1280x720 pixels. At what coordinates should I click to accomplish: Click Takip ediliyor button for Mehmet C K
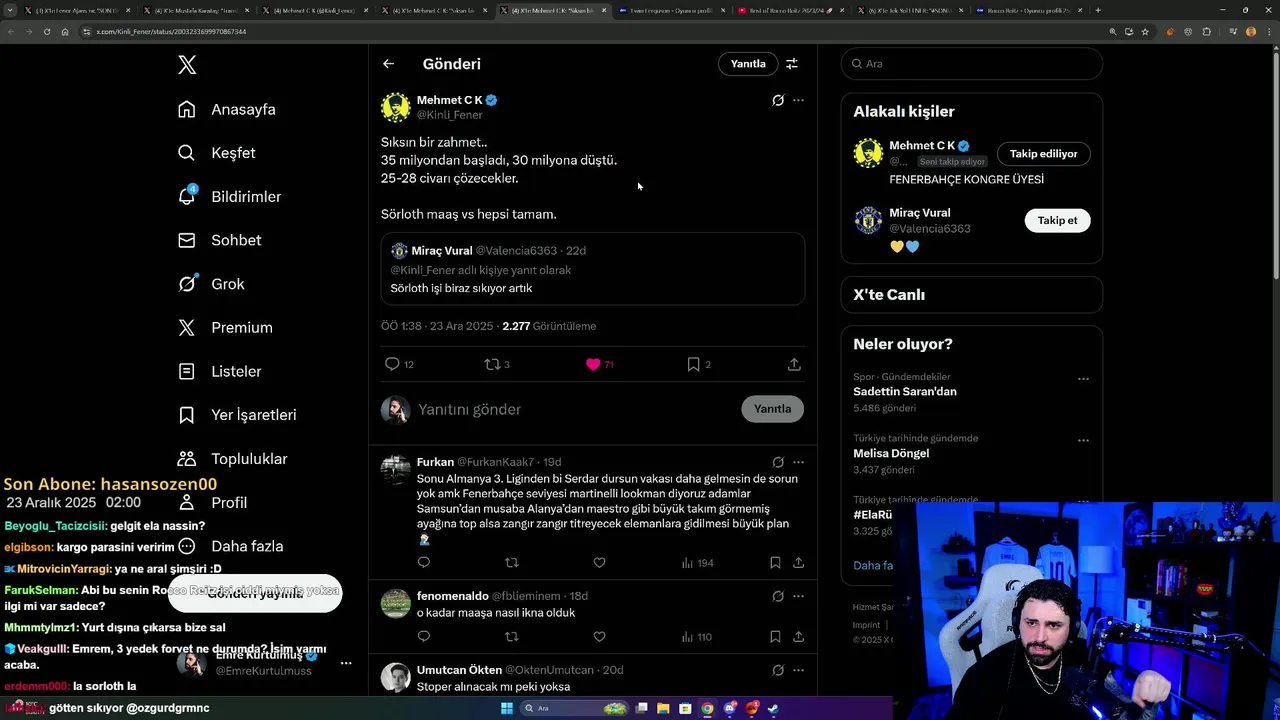(x=1043, y=154)
